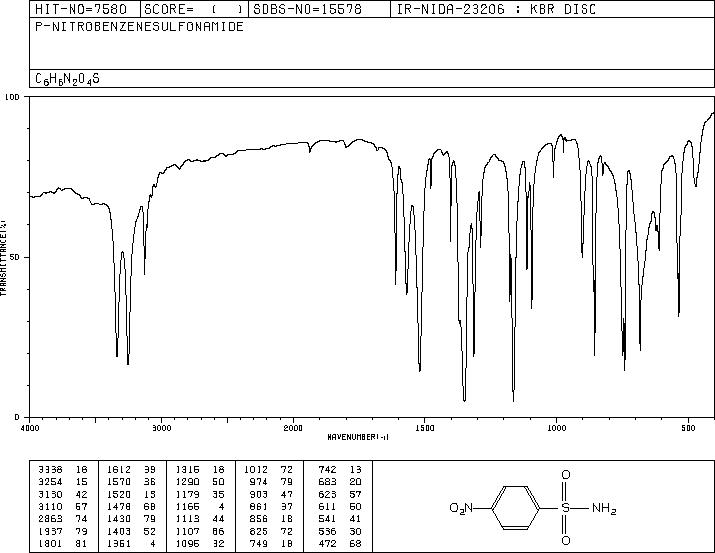Select the IR-NIDA-23206 : KBR DISC label

496,9
